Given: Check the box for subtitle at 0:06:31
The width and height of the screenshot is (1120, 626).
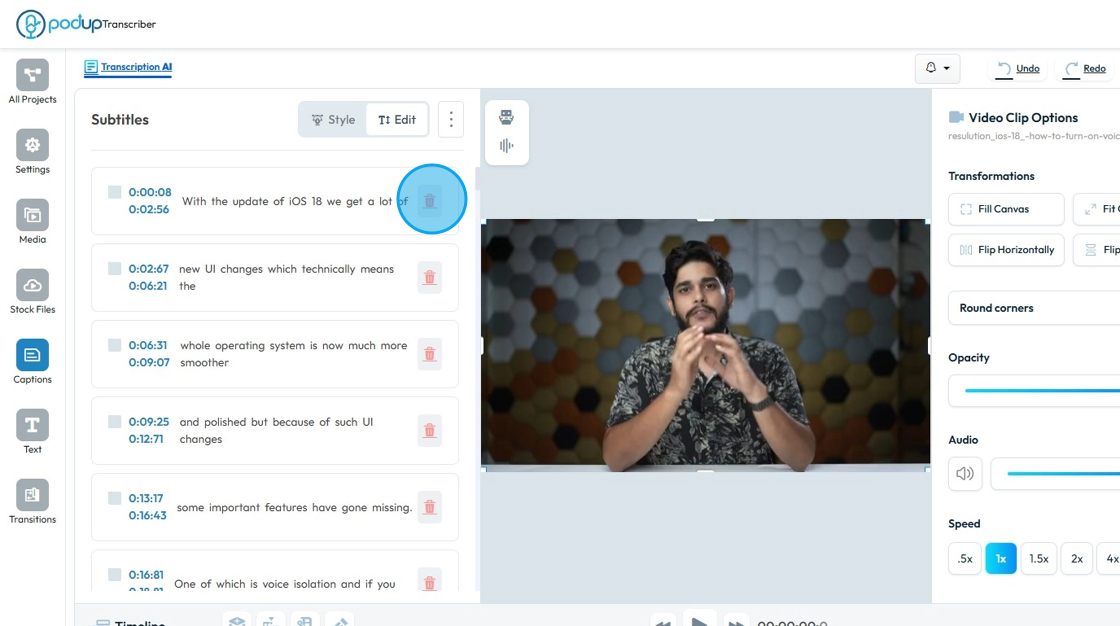Looking at the screenshot, I should point(114,344).
